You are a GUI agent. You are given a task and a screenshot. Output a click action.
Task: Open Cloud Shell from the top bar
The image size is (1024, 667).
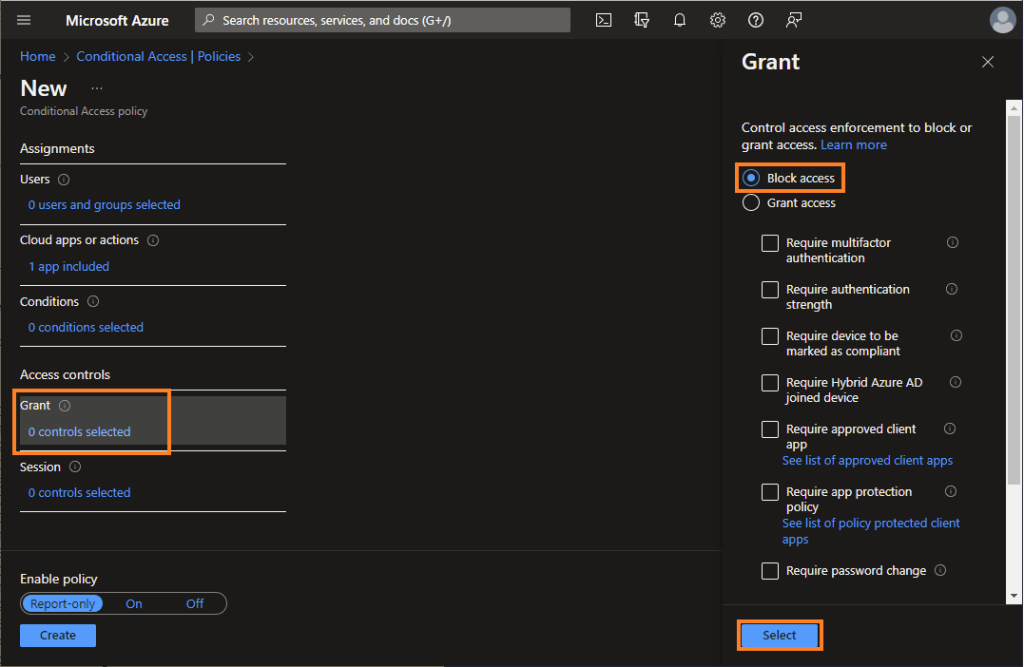click(603, 20)
